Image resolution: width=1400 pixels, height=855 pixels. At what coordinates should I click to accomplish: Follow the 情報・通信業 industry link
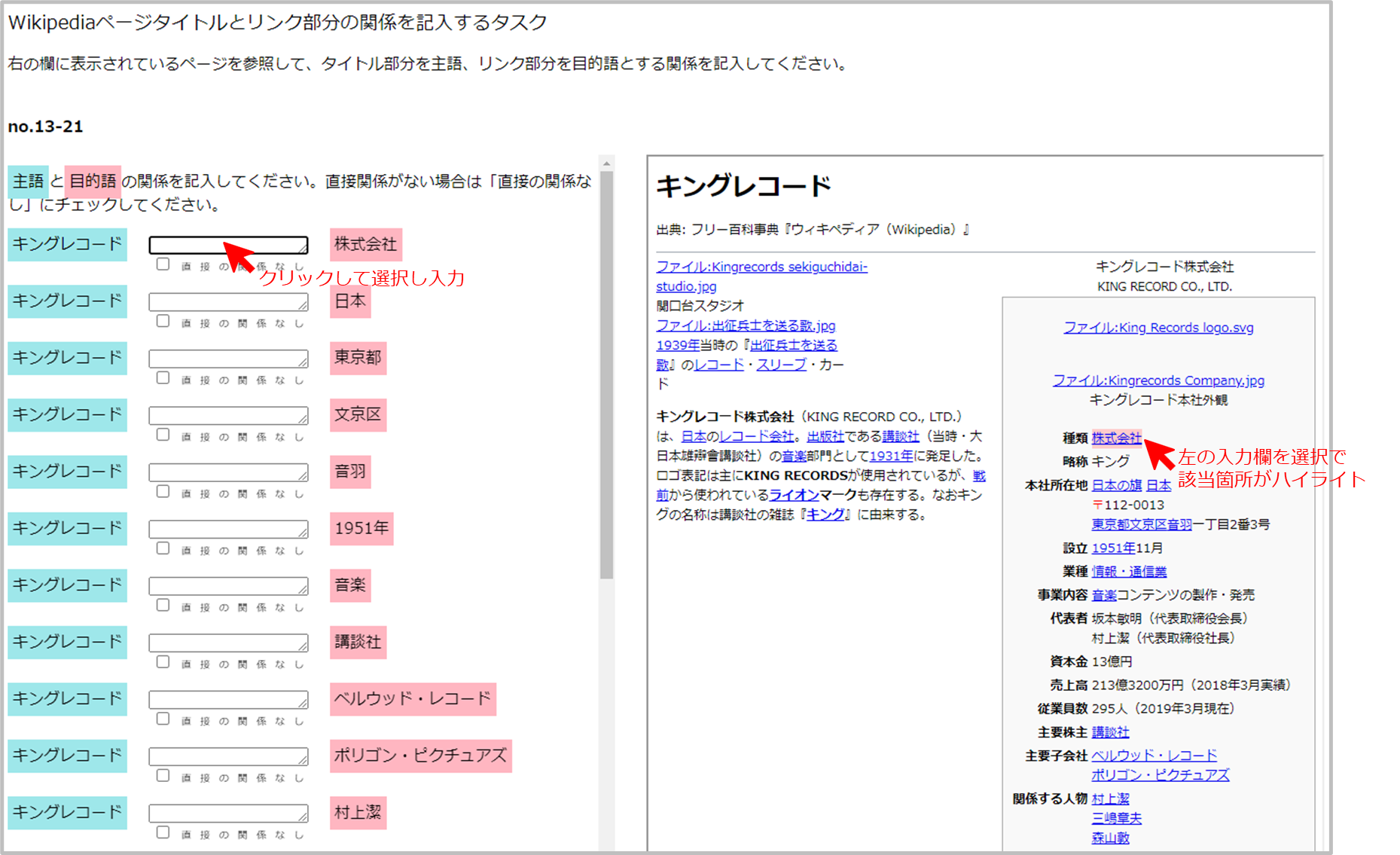(1129, 571)
